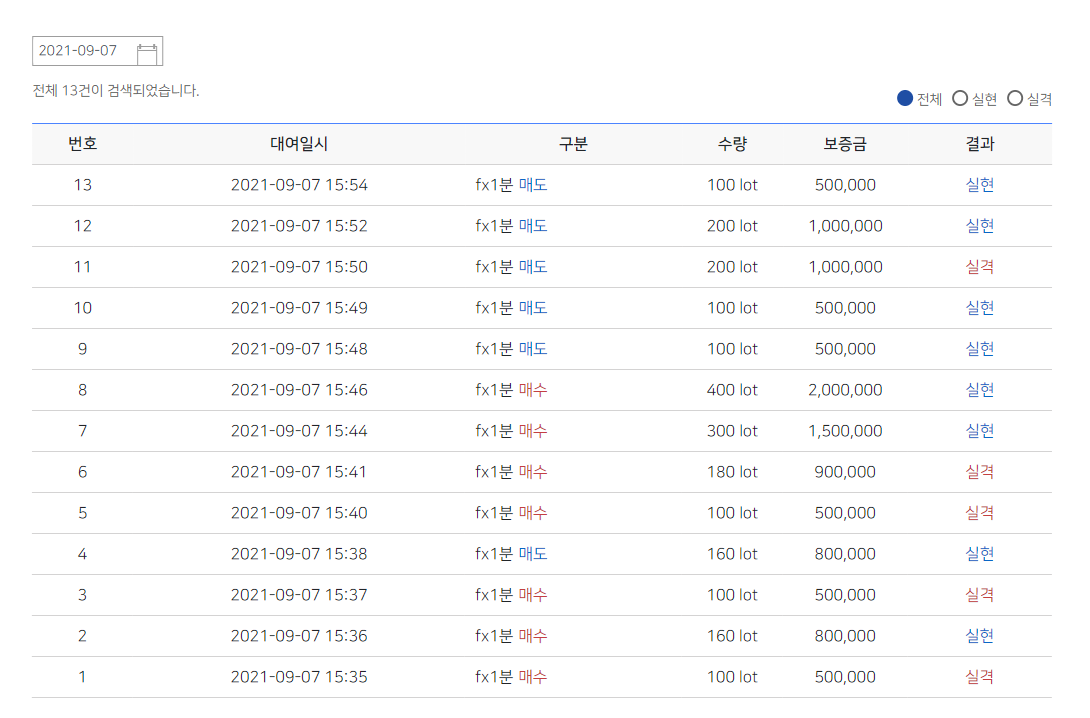The width and height of the screenshot is (1090, 718).
Task: Click the 결과 column header
Action: [980, 144]
